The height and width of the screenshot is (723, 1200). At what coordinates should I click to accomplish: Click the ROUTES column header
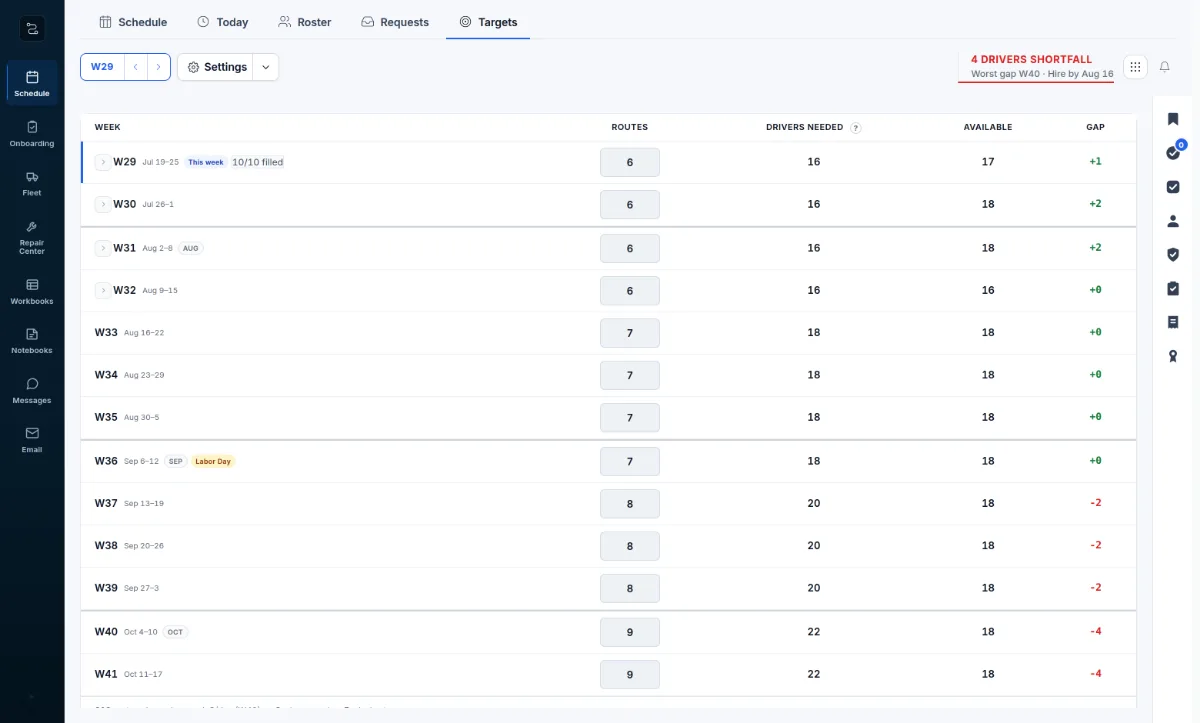(630, 128)
